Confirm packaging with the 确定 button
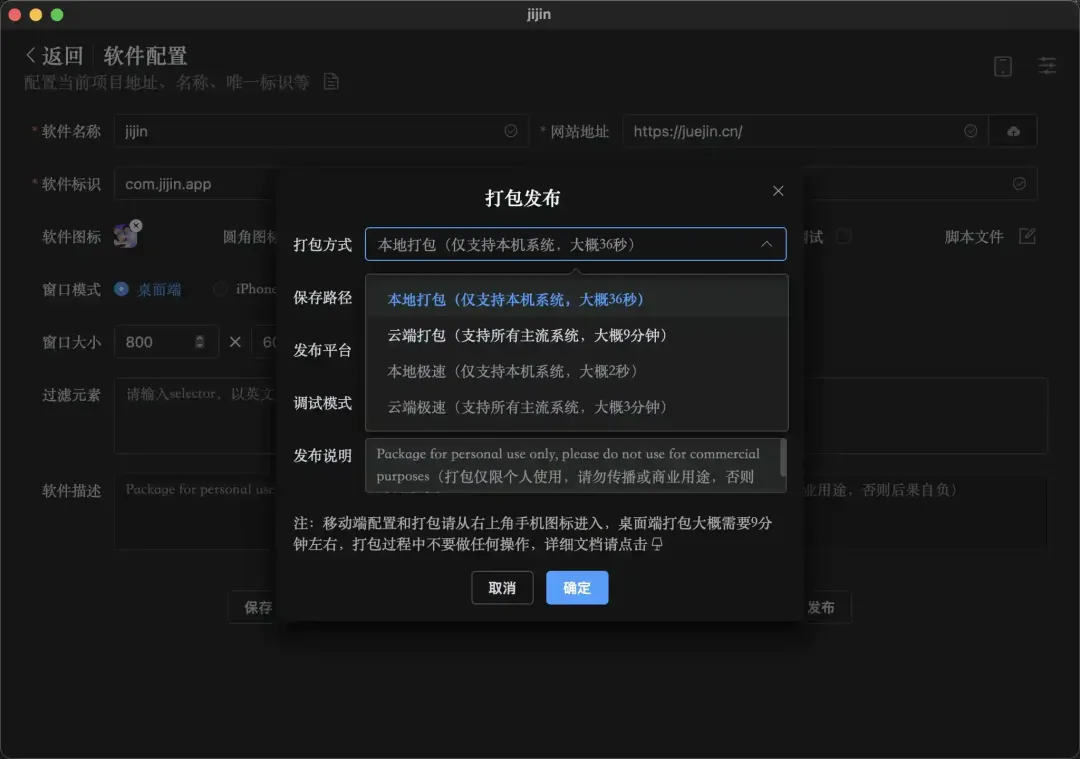This screenshot has width=1080, height=759. click(577, 589)
